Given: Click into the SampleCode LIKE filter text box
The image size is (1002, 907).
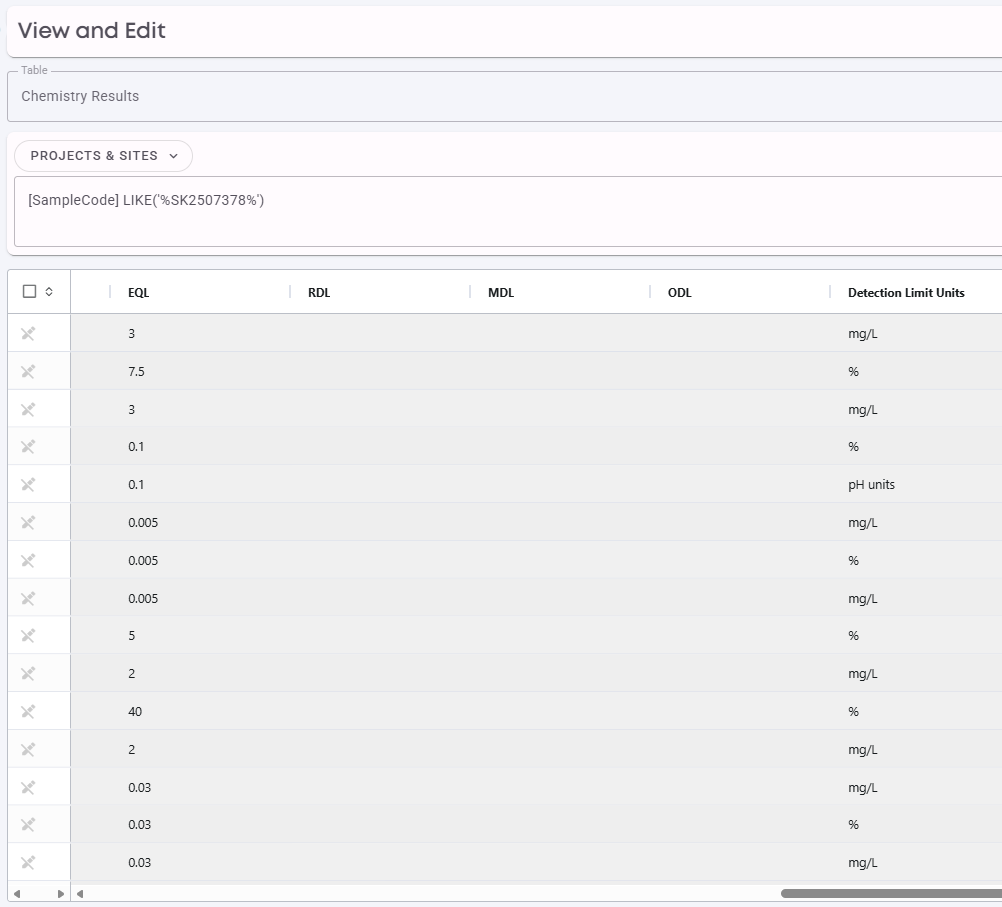Looking at the screenshot, I should tap(508, 212).
